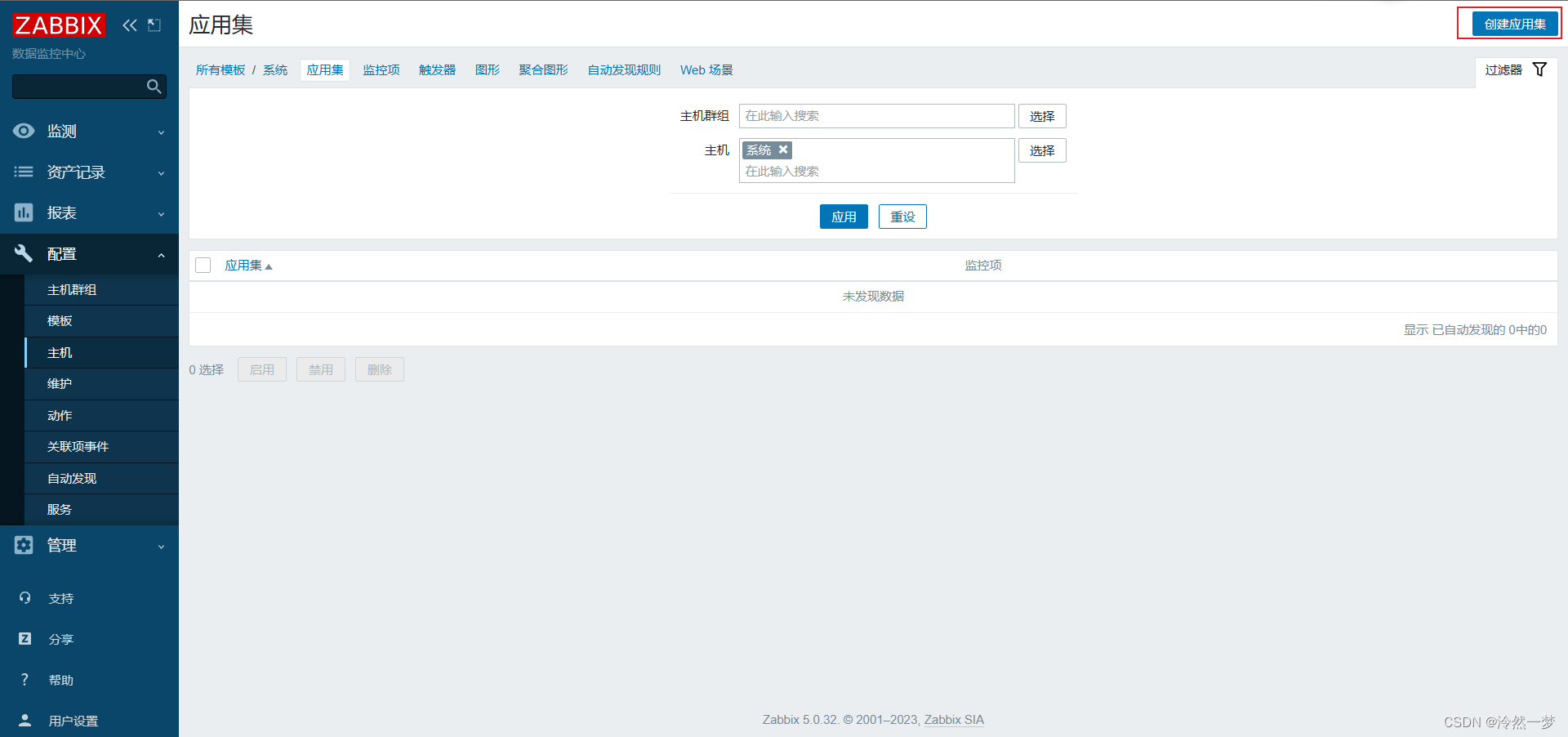Switch to the 应用集 tab

325,70
